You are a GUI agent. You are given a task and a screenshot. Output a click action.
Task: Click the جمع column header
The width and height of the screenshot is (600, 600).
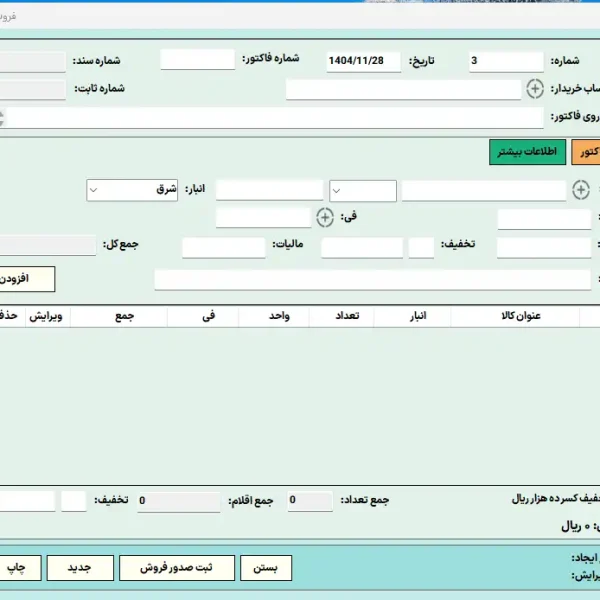click(x=119, y=316)
